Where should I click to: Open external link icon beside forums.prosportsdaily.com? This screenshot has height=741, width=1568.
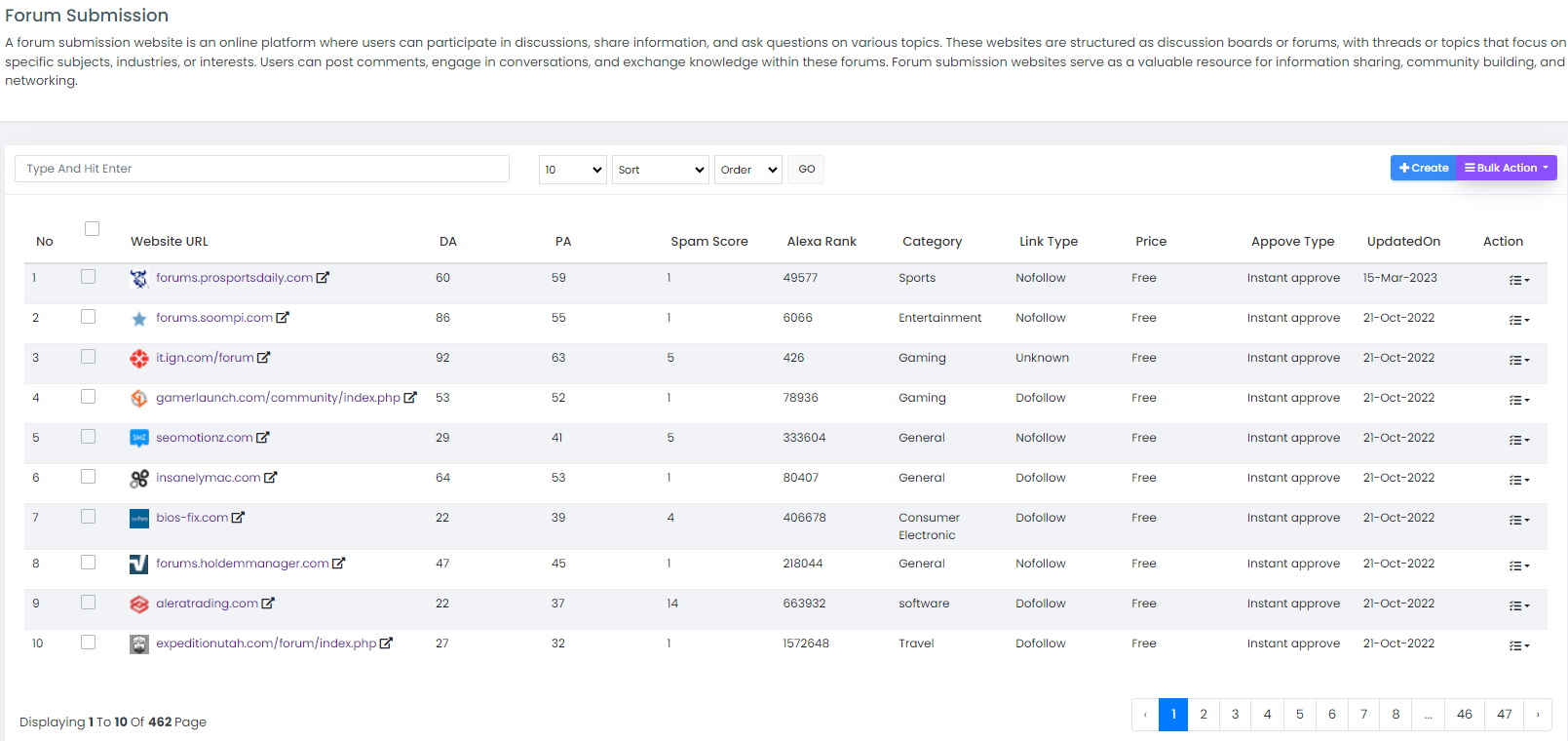(323, 278)
